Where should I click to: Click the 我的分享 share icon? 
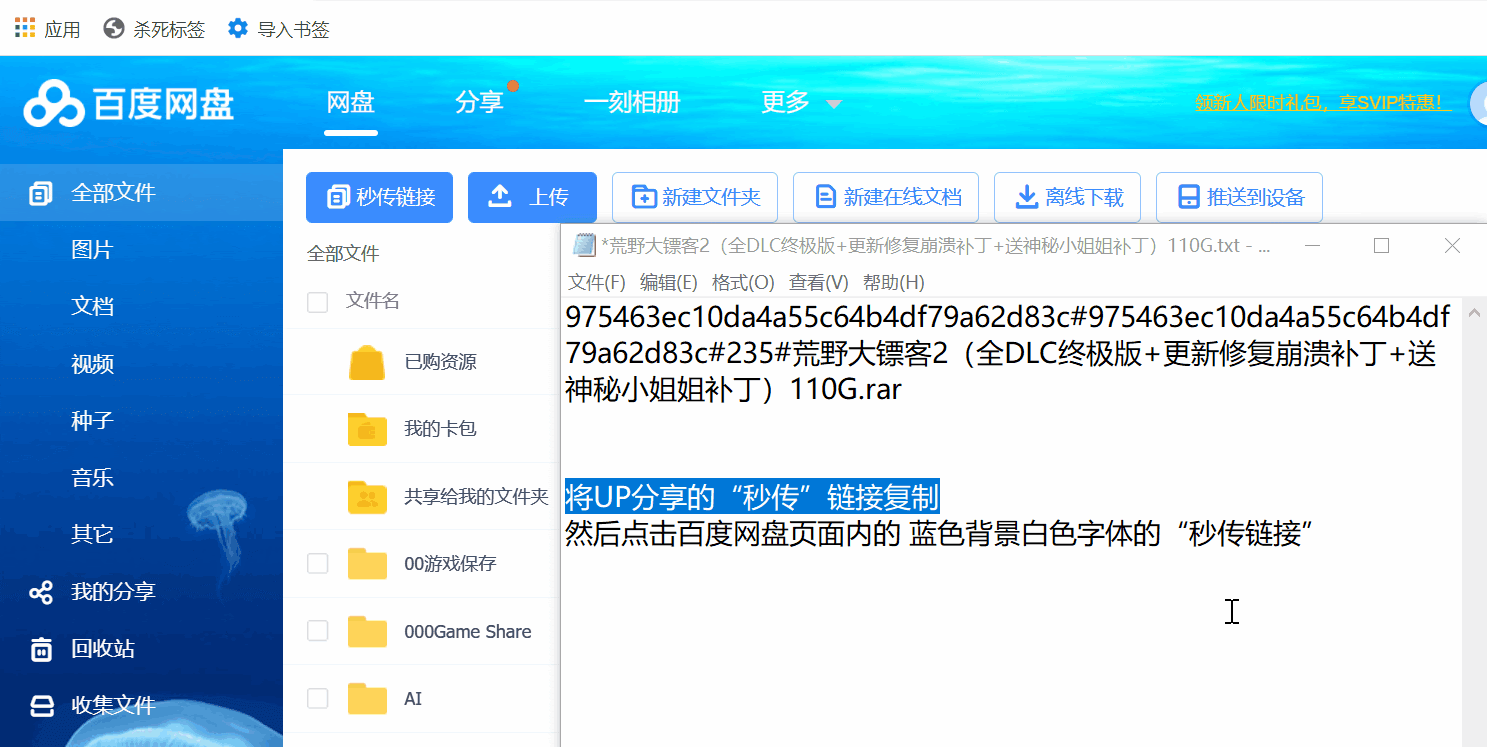41,592
